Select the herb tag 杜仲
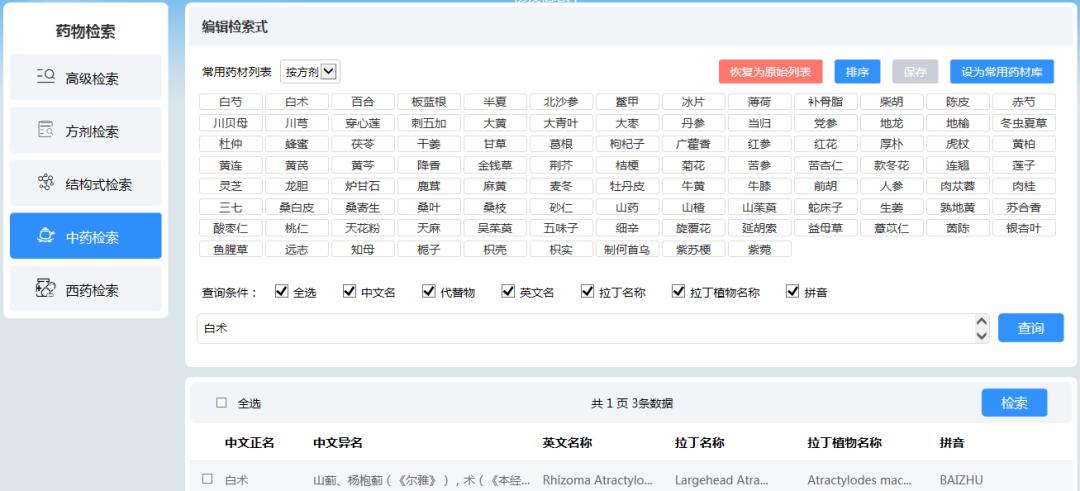 [x=231, y=144]
